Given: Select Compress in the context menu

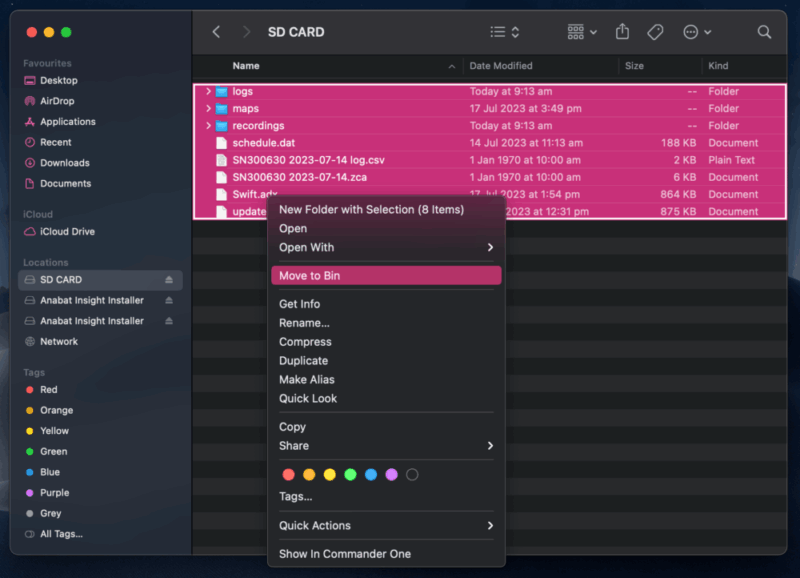Looking at the screenshot, I should pos(305,342).
